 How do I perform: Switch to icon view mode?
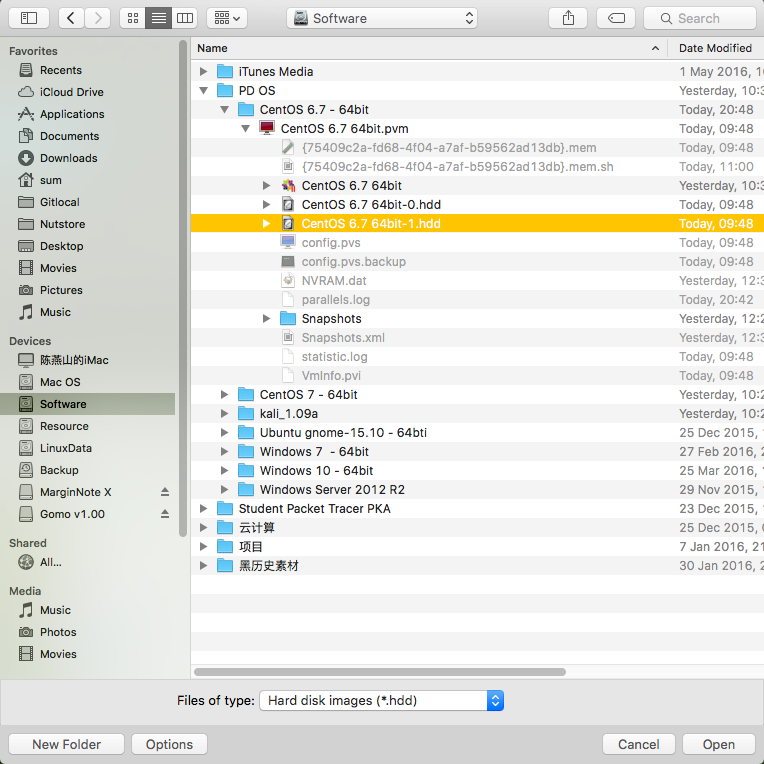click(x=133, y=19)
